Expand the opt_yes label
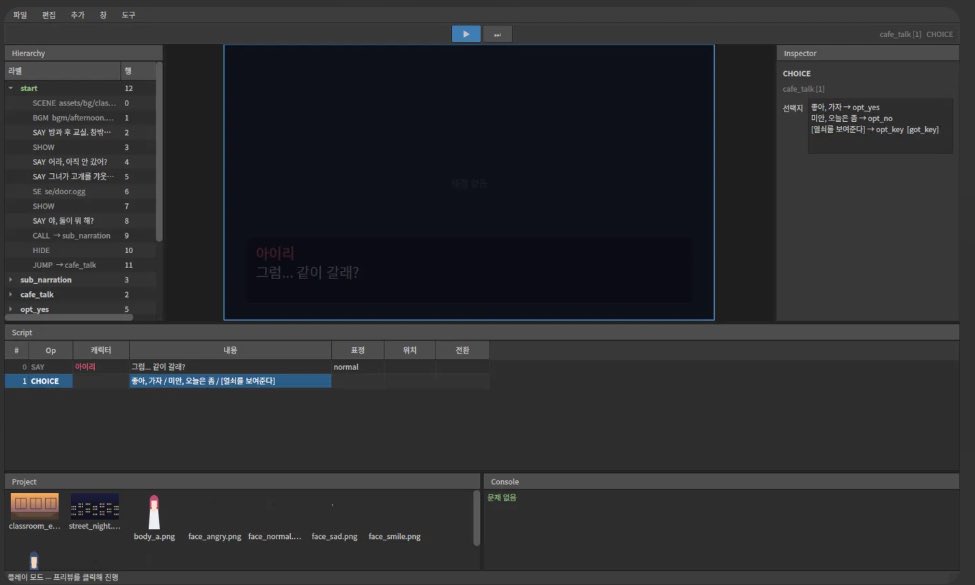Screen dimensions: 975x585 tap(11, 309)
